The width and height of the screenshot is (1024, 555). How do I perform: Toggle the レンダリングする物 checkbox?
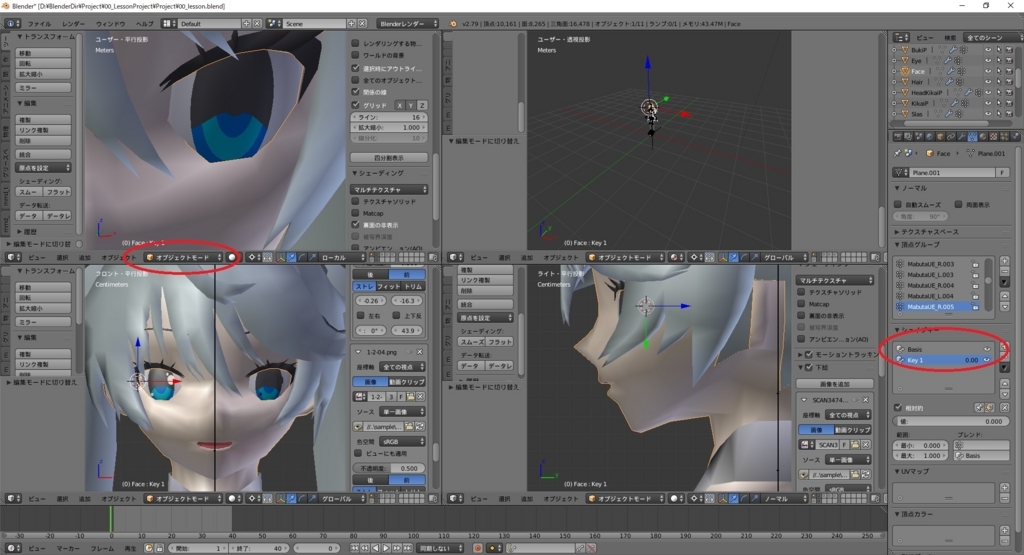coord(355,43)
